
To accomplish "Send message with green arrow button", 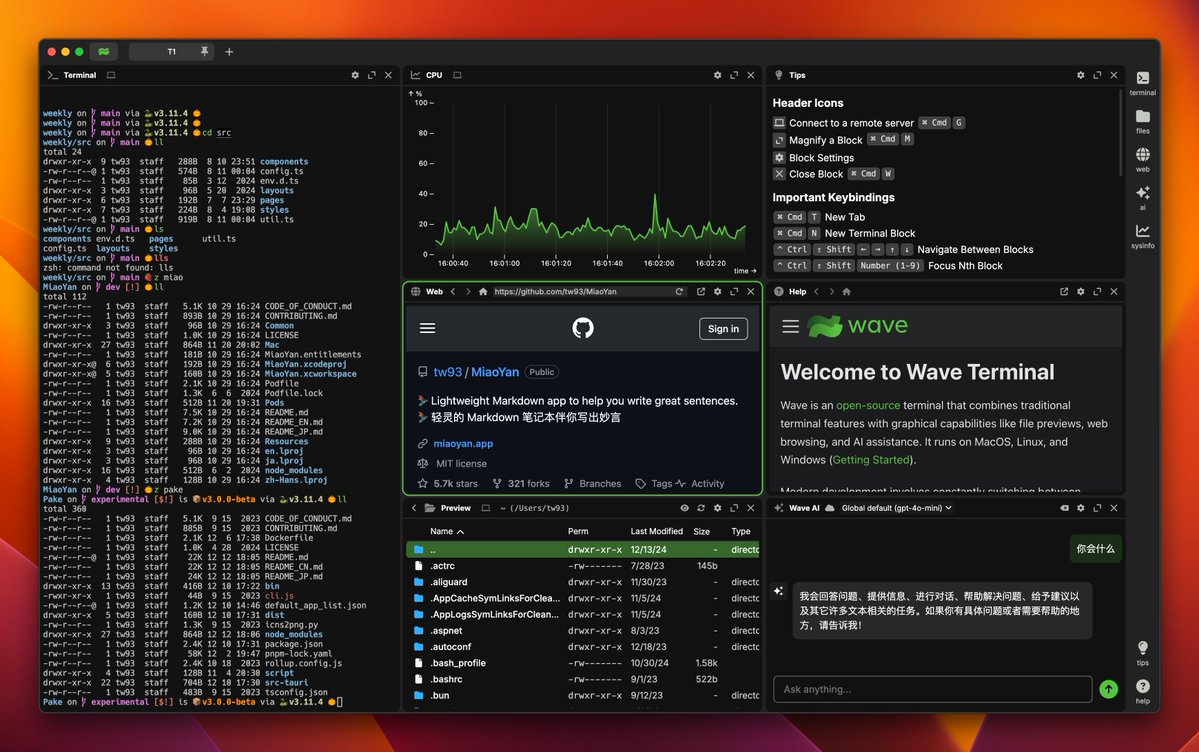I will pos(1108,689).
